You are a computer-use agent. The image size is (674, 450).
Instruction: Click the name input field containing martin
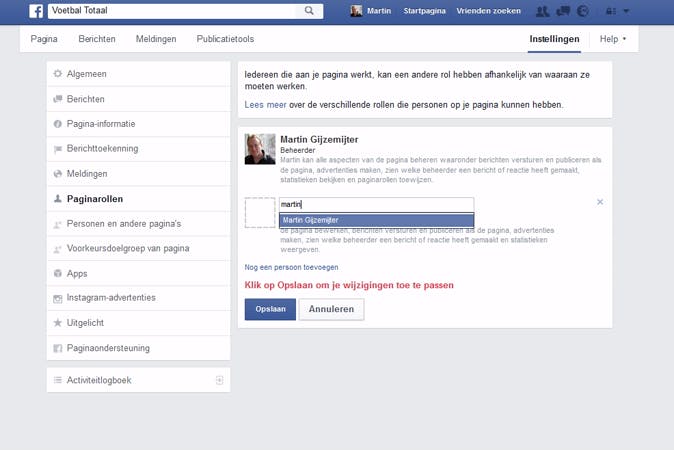pos(377,205)
